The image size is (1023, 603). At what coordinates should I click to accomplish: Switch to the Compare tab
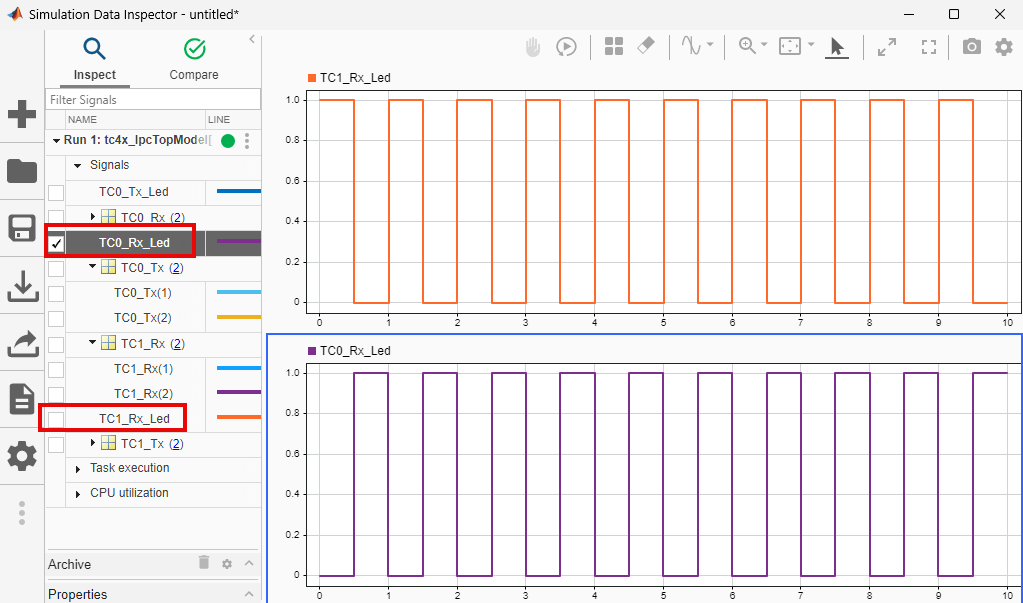click(x=194, y=60)
